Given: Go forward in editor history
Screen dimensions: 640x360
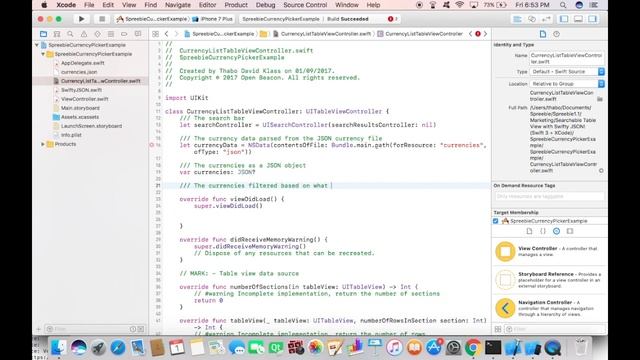Looking at the screenshot, I should [x=176, y=34].
